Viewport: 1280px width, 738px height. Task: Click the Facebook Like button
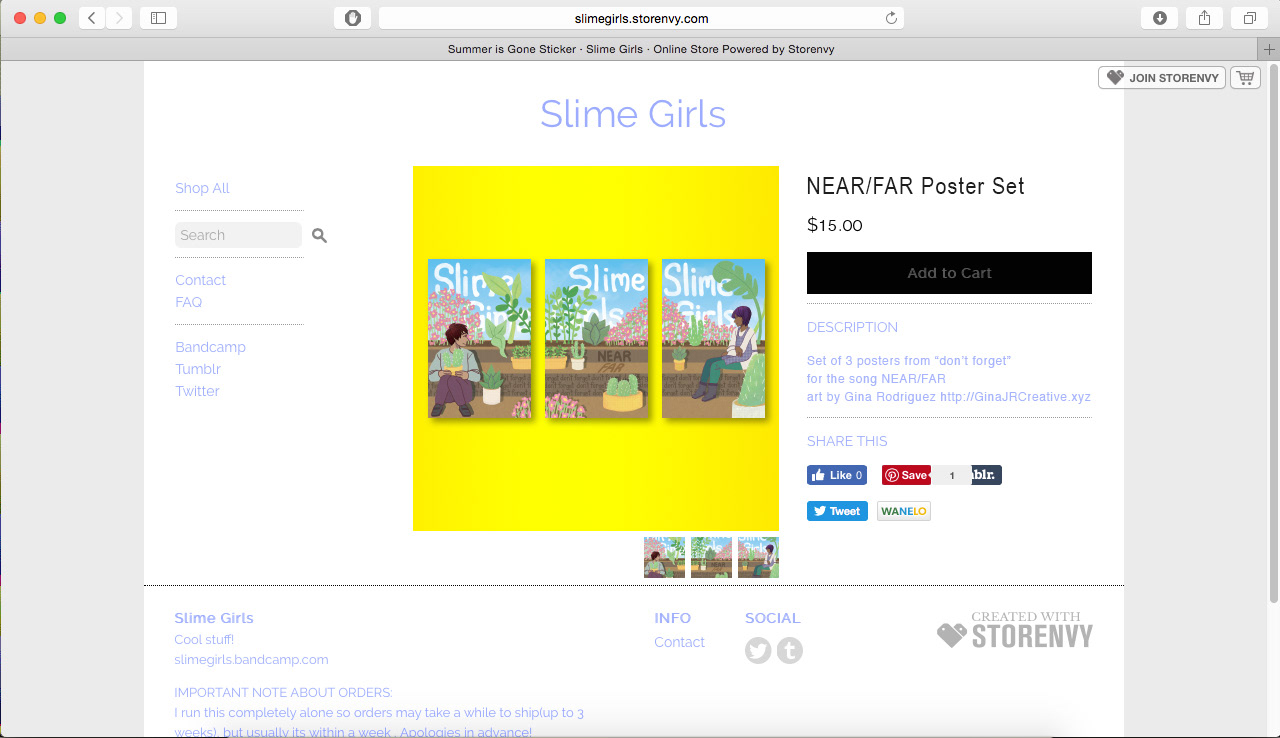(837, 475)
